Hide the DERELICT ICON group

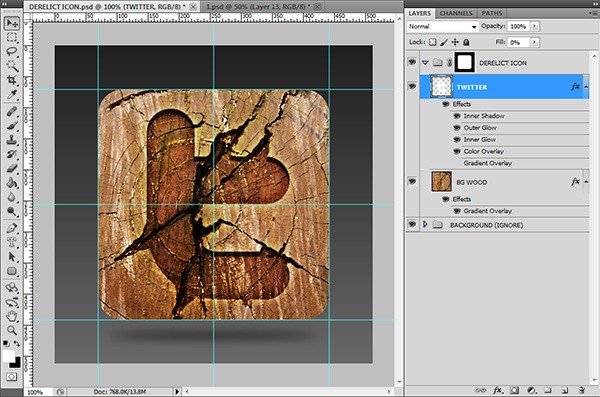click(412, 62)
